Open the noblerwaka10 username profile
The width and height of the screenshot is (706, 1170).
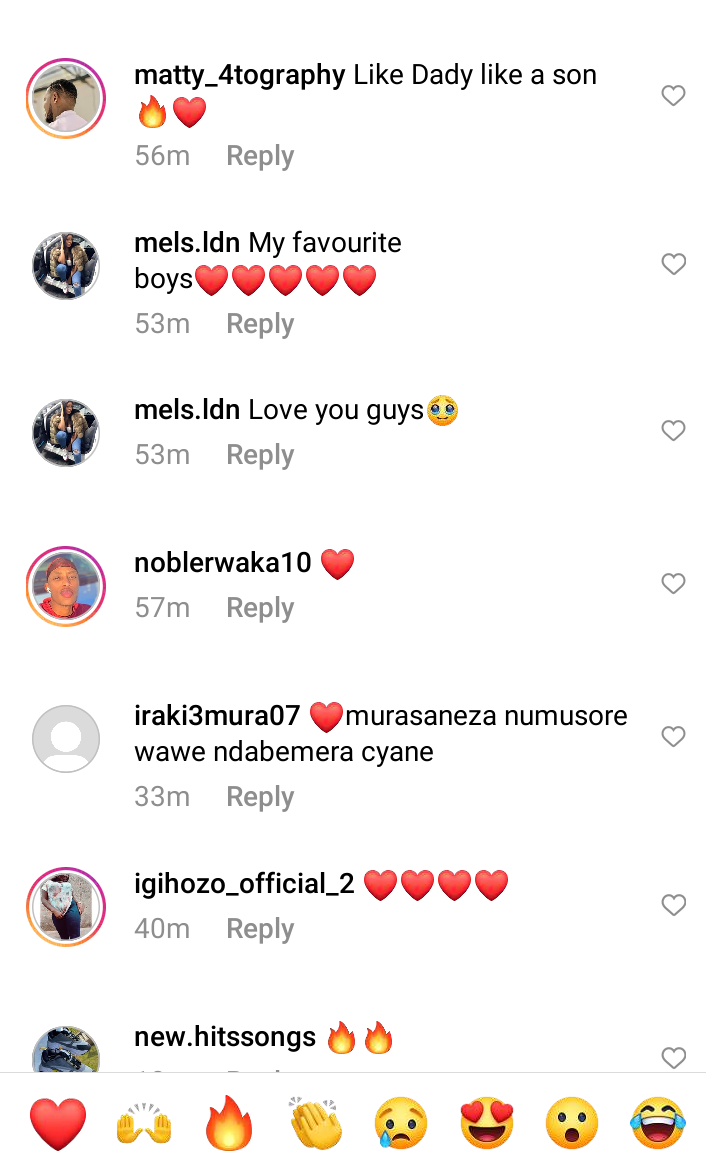click(223, 563)
